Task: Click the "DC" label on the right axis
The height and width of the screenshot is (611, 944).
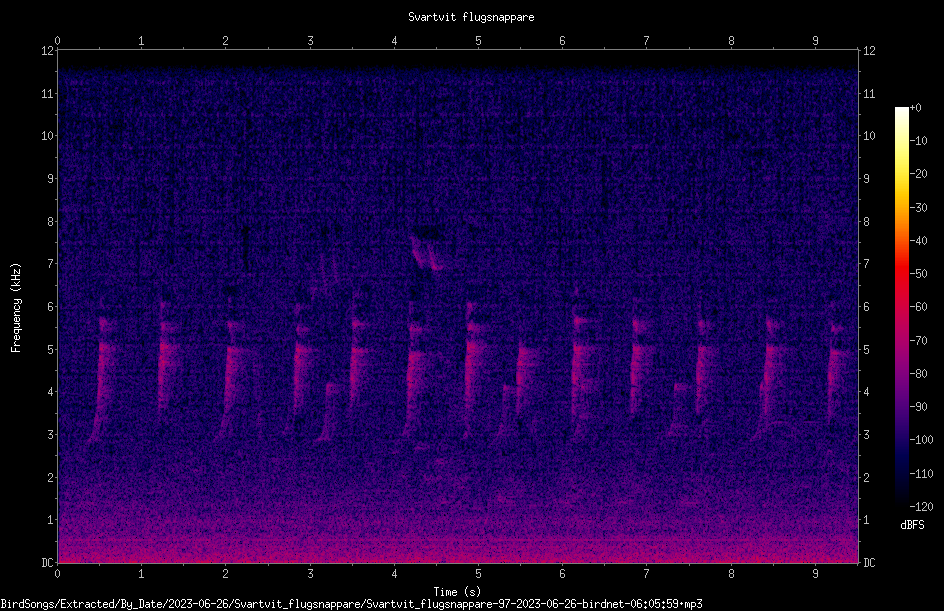Action: click(x=869, y=562)
